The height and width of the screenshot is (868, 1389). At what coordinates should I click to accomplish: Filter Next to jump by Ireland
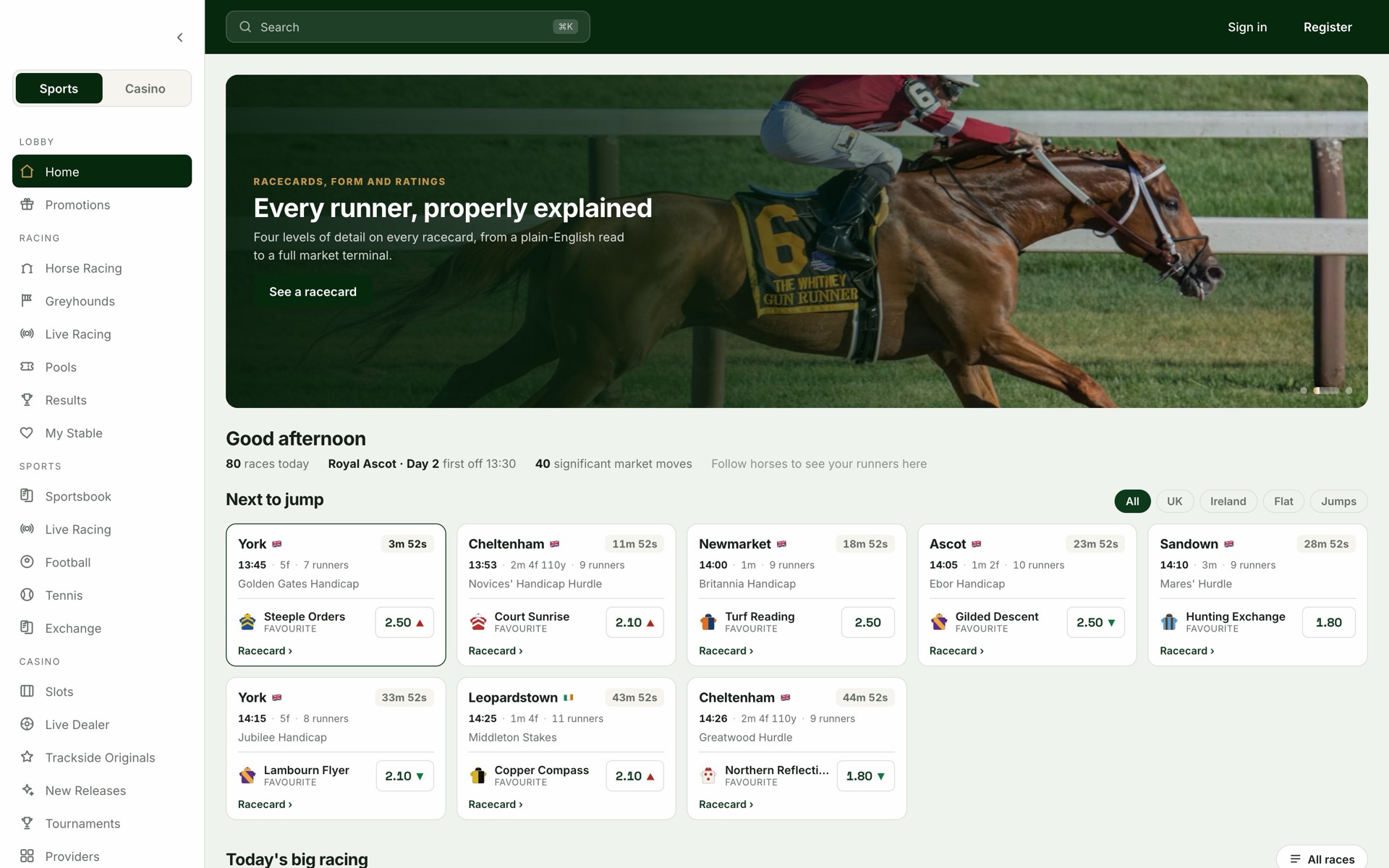(x=1228, y=501)
